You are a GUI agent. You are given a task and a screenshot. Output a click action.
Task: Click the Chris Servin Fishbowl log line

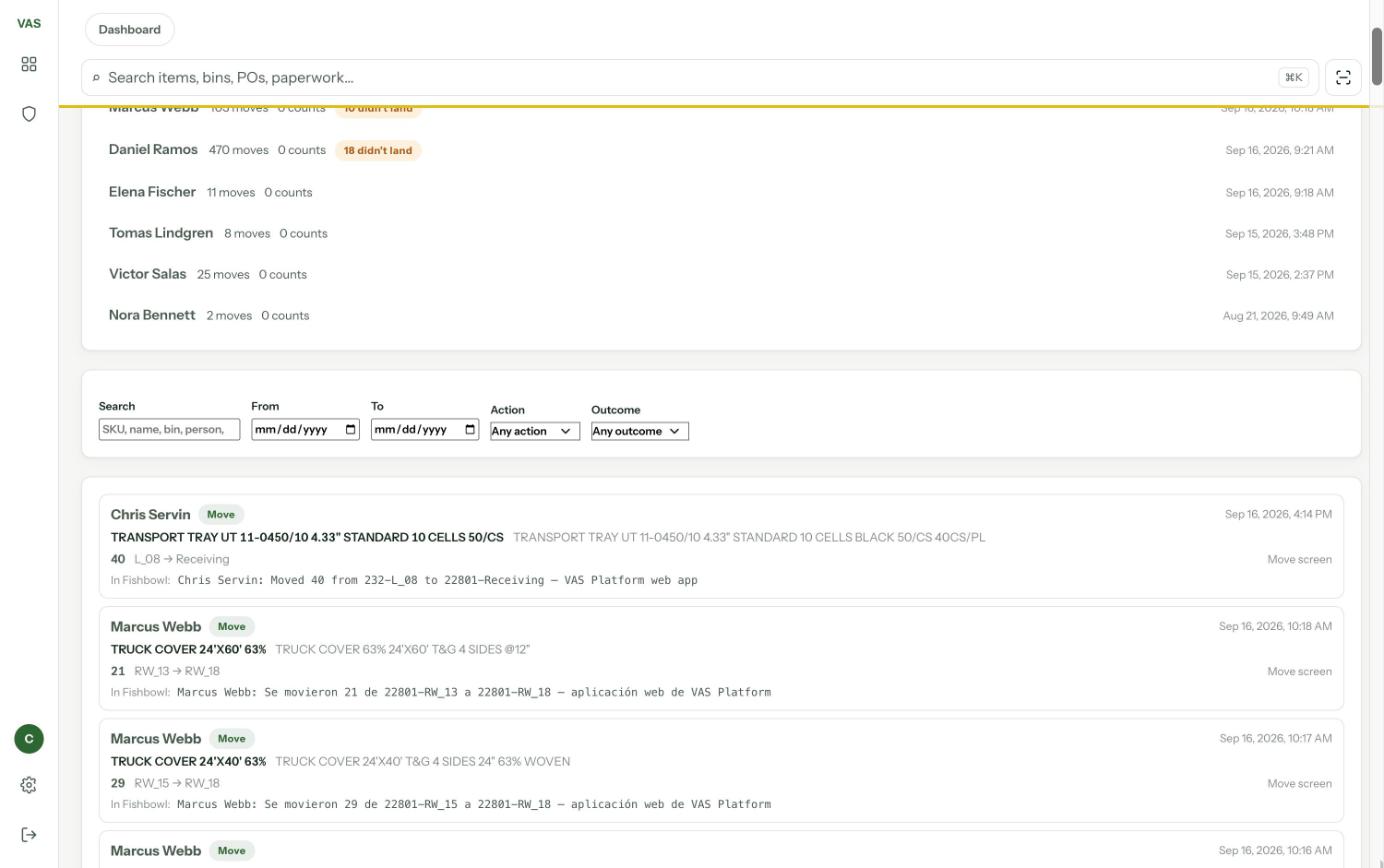point(437,580)
